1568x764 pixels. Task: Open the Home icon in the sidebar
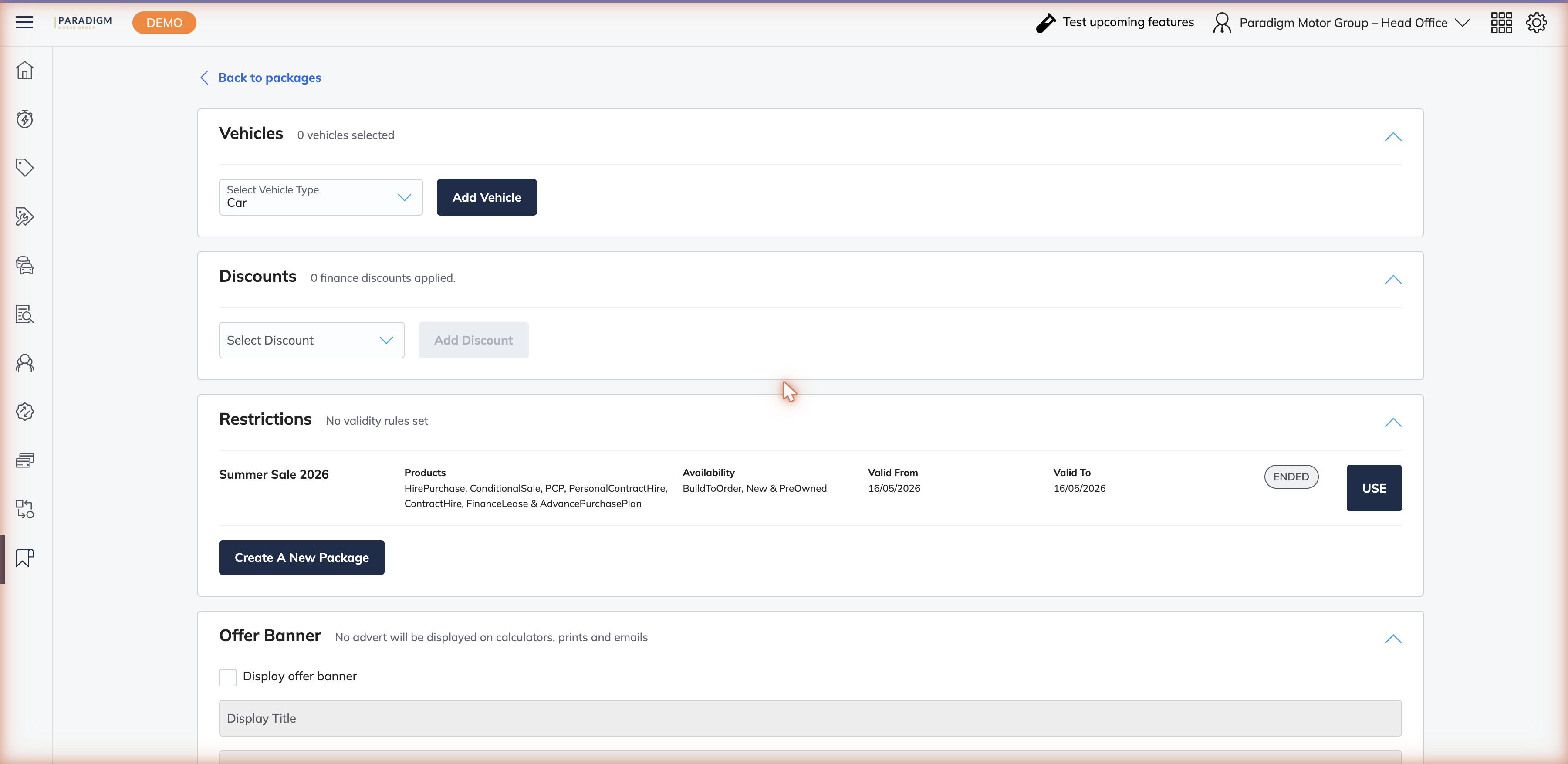click(x=24, y=71)
